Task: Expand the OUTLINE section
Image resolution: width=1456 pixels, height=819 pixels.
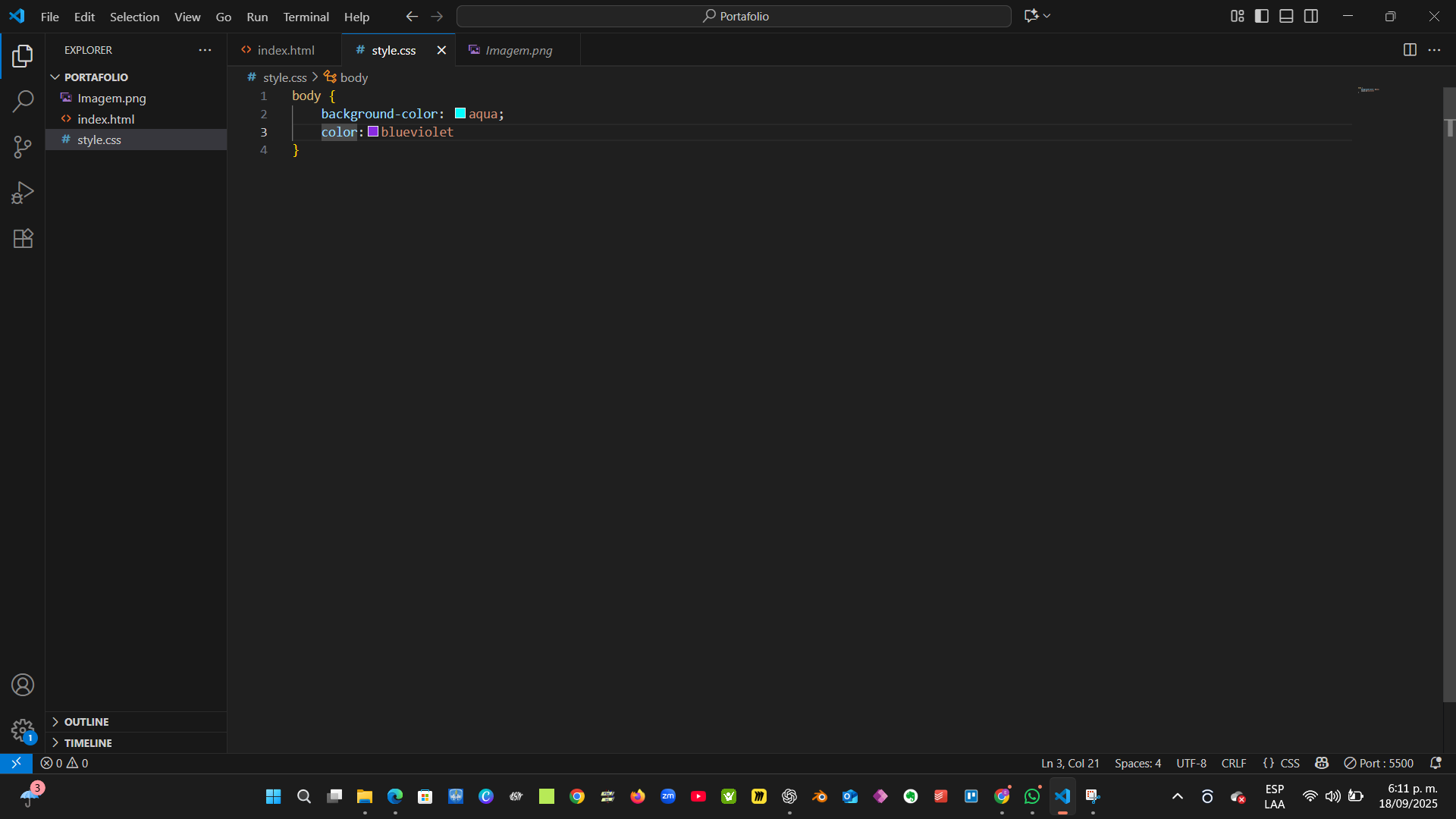Action: [86, 722]
